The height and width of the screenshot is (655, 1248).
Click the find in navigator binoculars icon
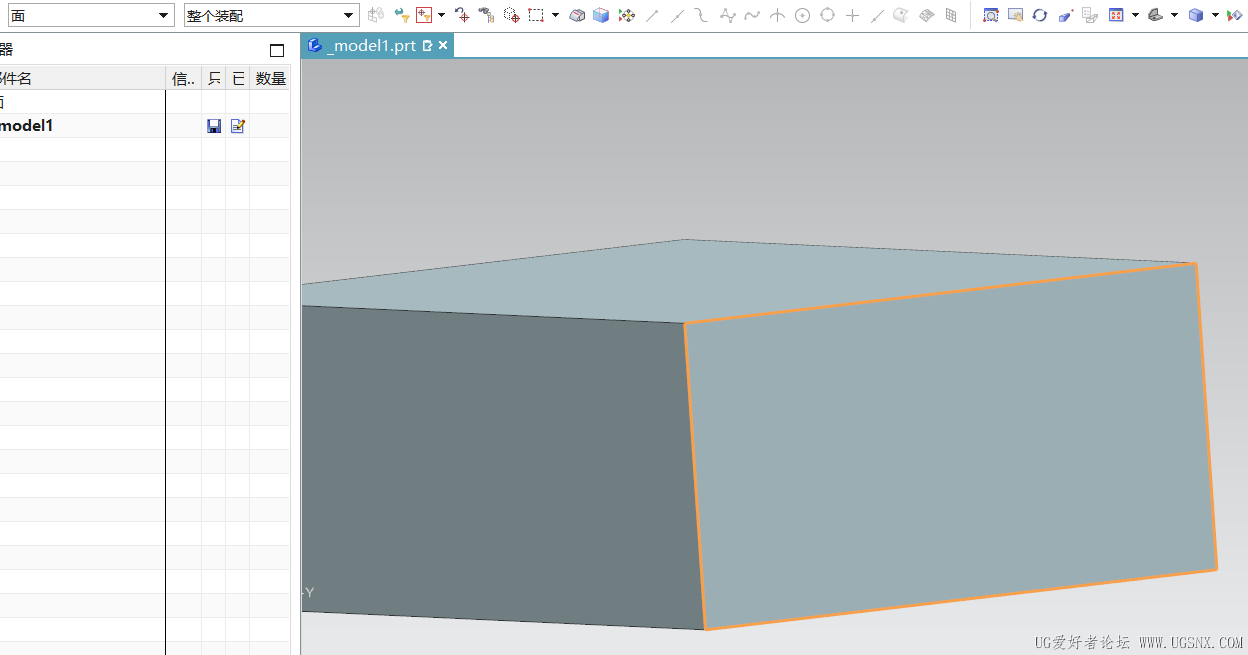[486, 15]
